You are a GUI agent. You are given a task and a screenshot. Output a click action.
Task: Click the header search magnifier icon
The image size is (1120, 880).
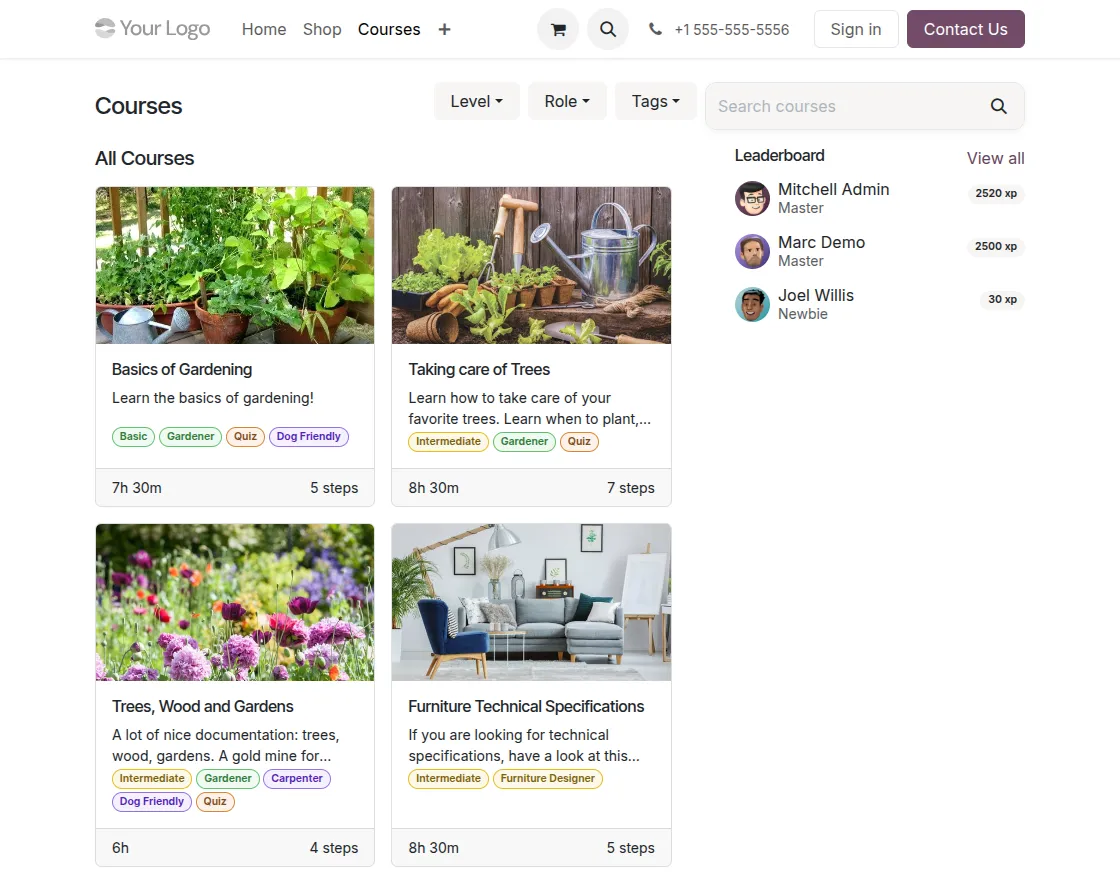[x=608, y=29]
